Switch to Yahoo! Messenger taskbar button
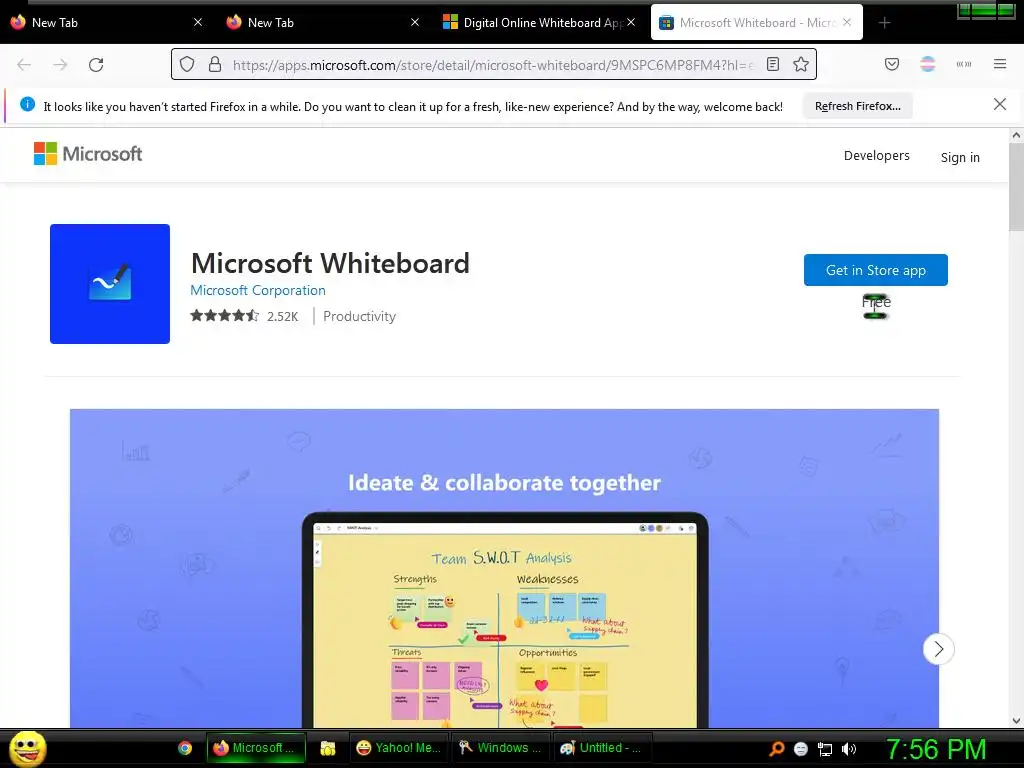 click(x=398, y=748)
